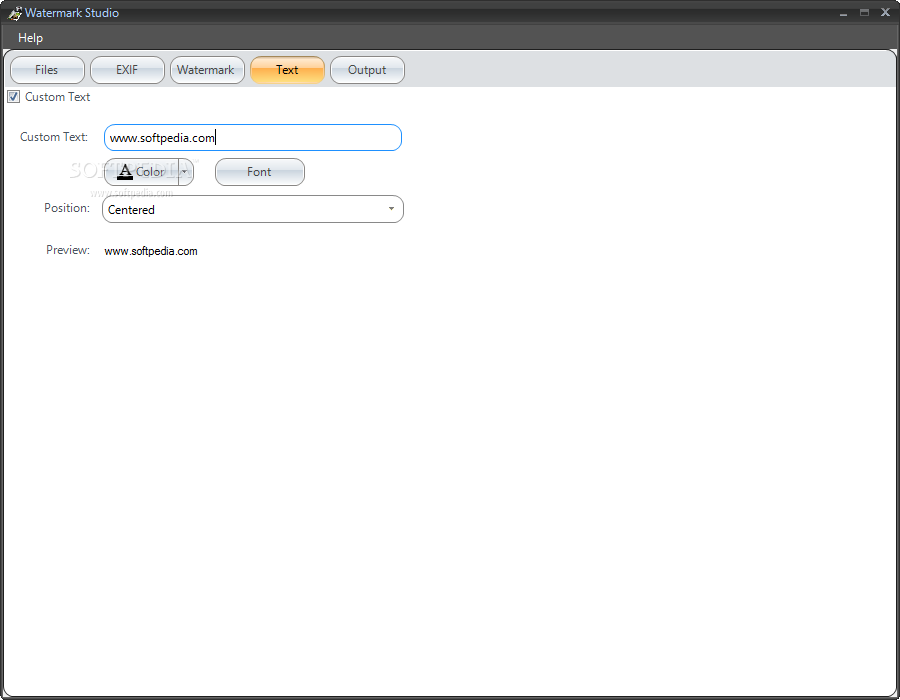
Task: Expand the Color button dropdown arrow
Action: 185,172
